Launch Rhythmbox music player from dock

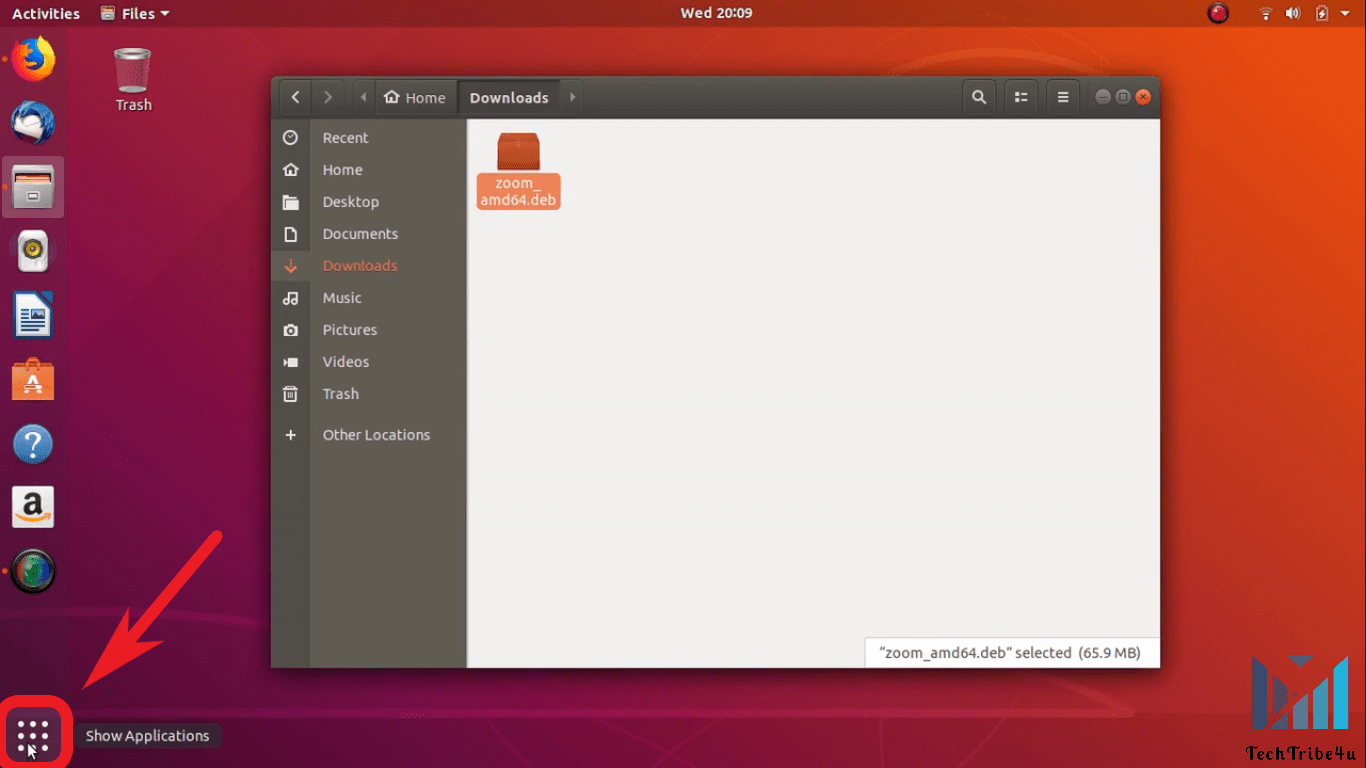click(33, 251)
